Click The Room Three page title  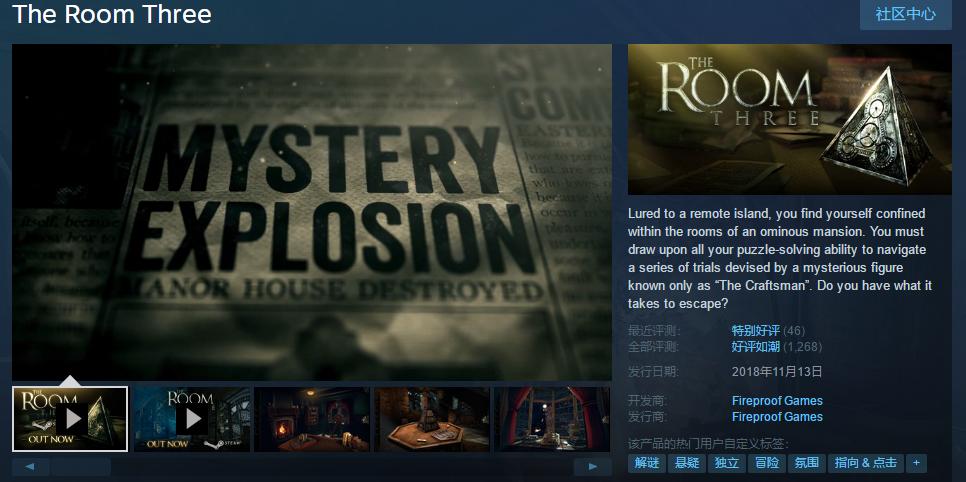[x=112, y=14]
